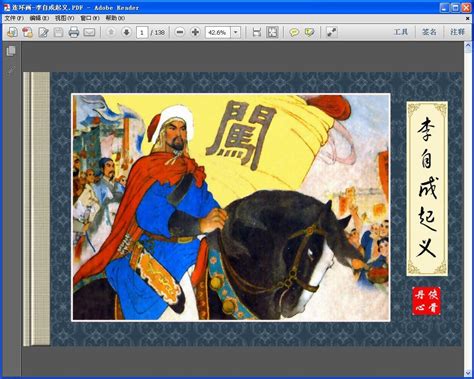Print the document with printer icon
The image size is (474, 379).
74,32
